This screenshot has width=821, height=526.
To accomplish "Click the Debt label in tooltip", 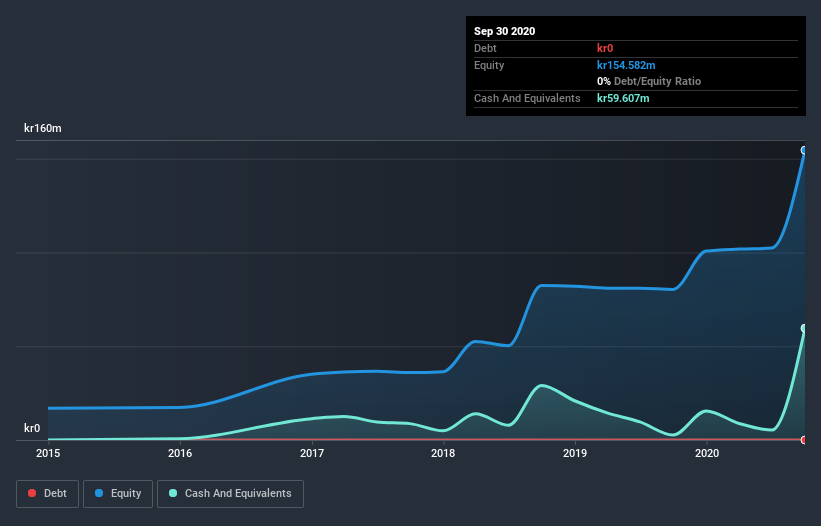I will click(485, 48).
